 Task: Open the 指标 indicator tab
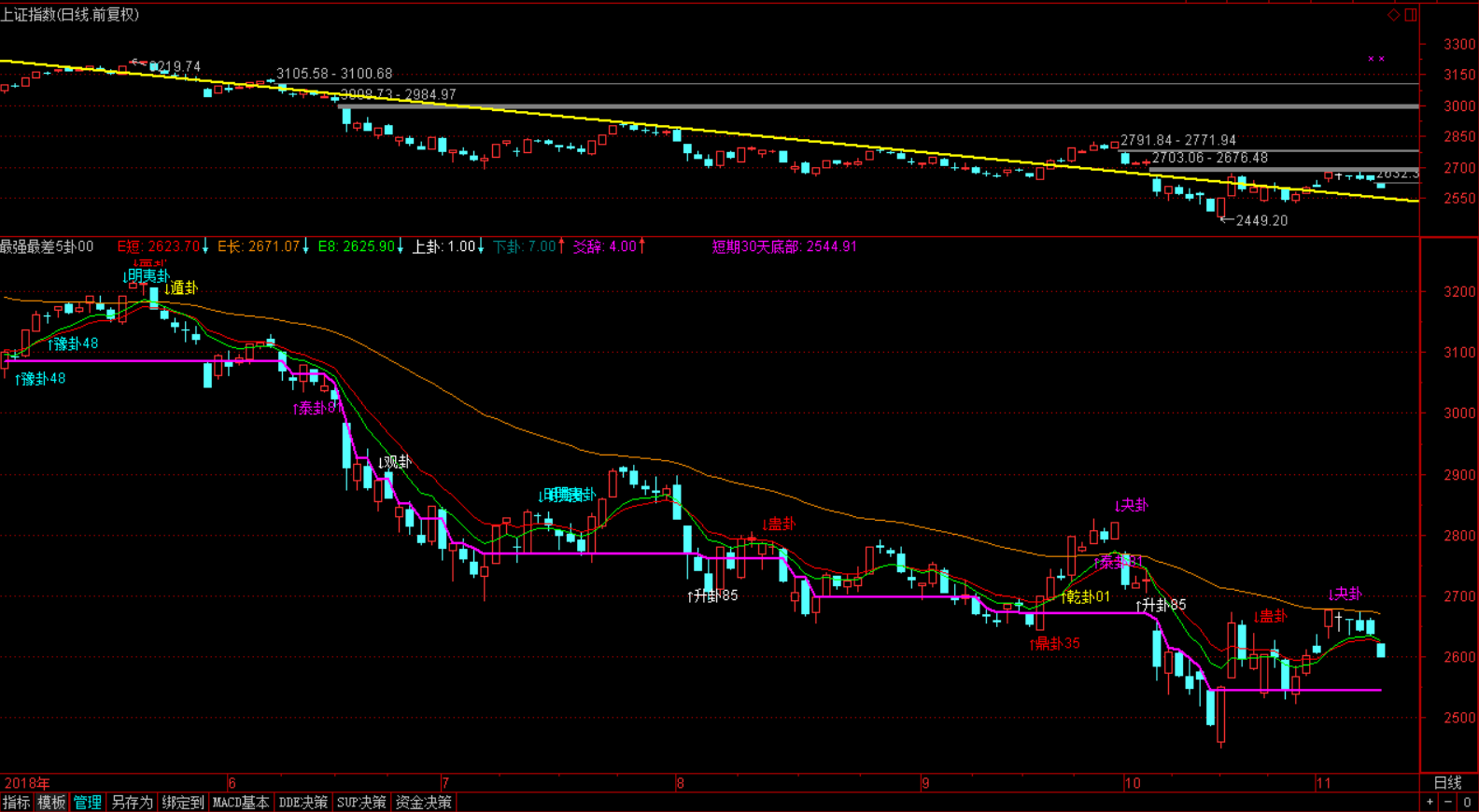click(x=17, y=803)
